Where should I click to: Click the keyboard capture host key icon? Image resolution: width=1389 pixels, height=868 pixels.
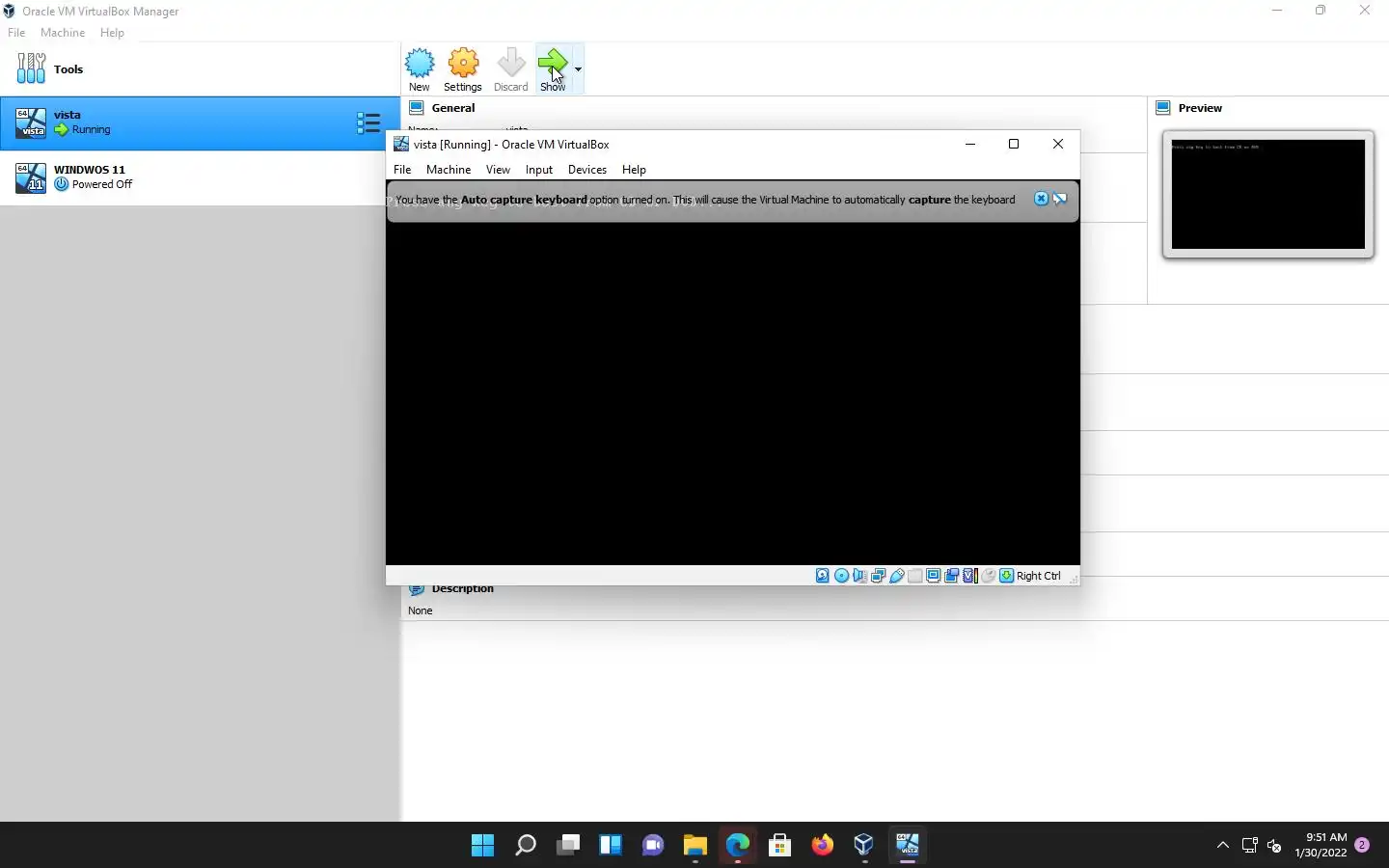tap(1007, 576)
